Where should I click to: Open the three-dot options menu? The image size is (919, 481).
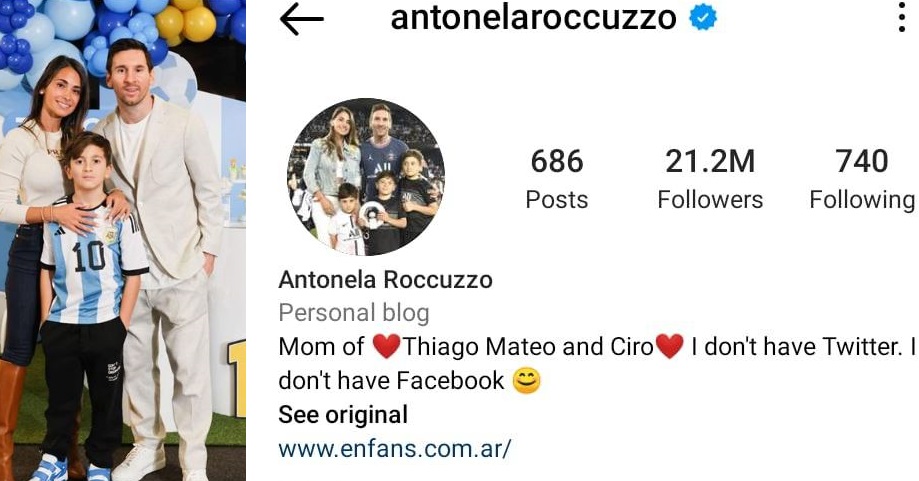(x=902, y=18)
